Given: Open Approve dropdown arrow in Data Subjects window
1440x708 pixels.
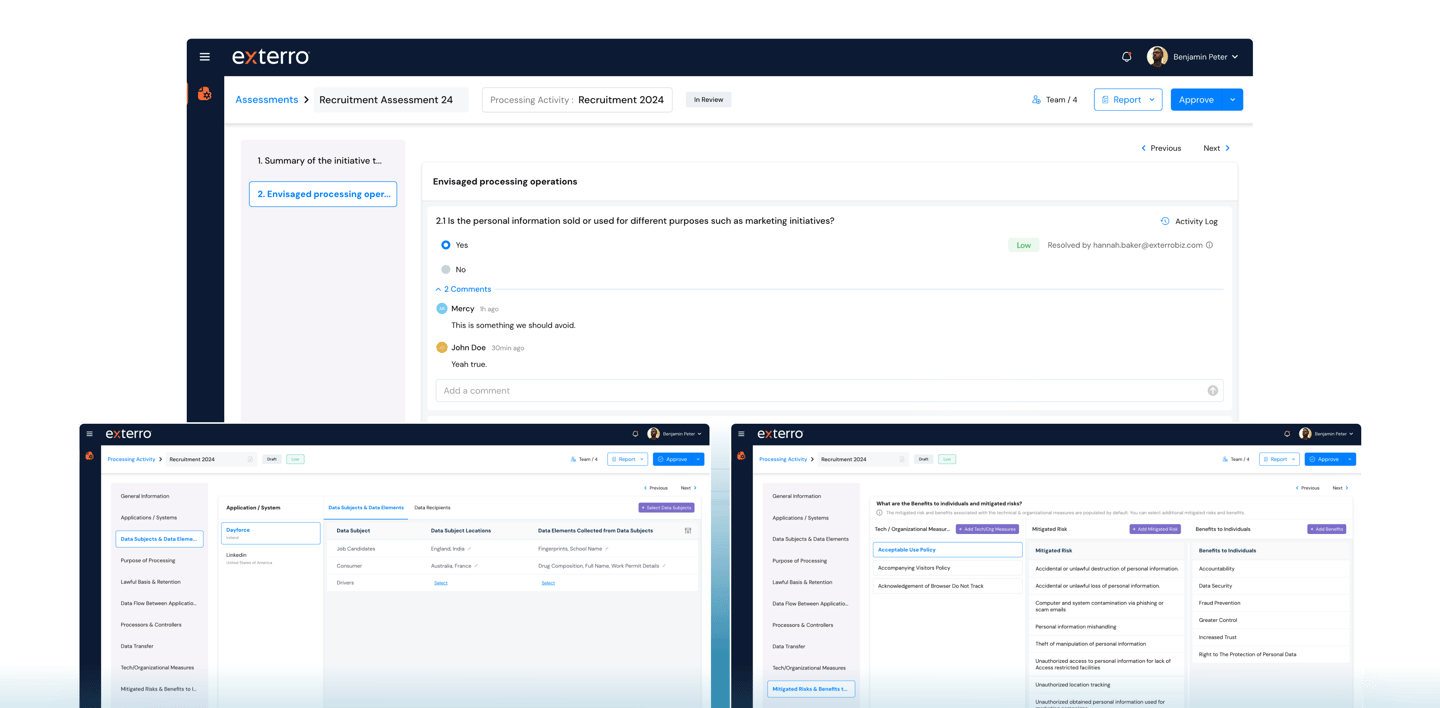Looking at the screenshot, I should (698, 460).
